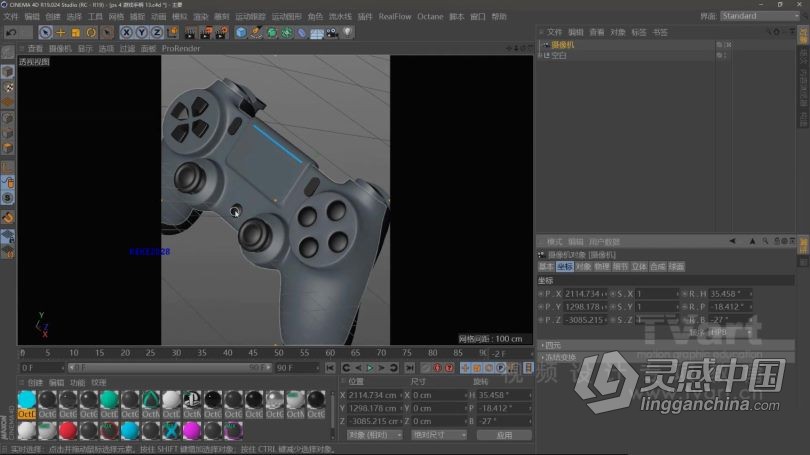810x455 pixels.
Task: Go back with the attribute manager left arrow
Action: (x=732, y=241)
